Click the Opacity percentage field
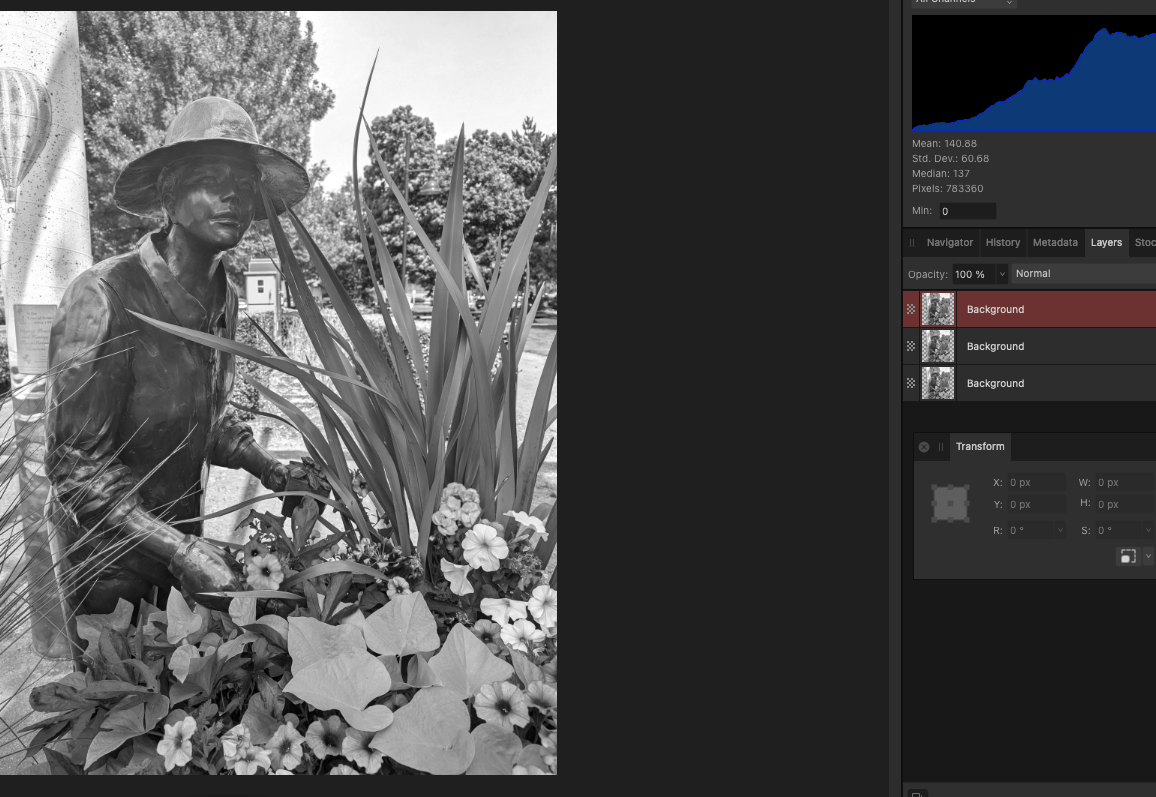Screen dimensions: 1156x797 973,274
